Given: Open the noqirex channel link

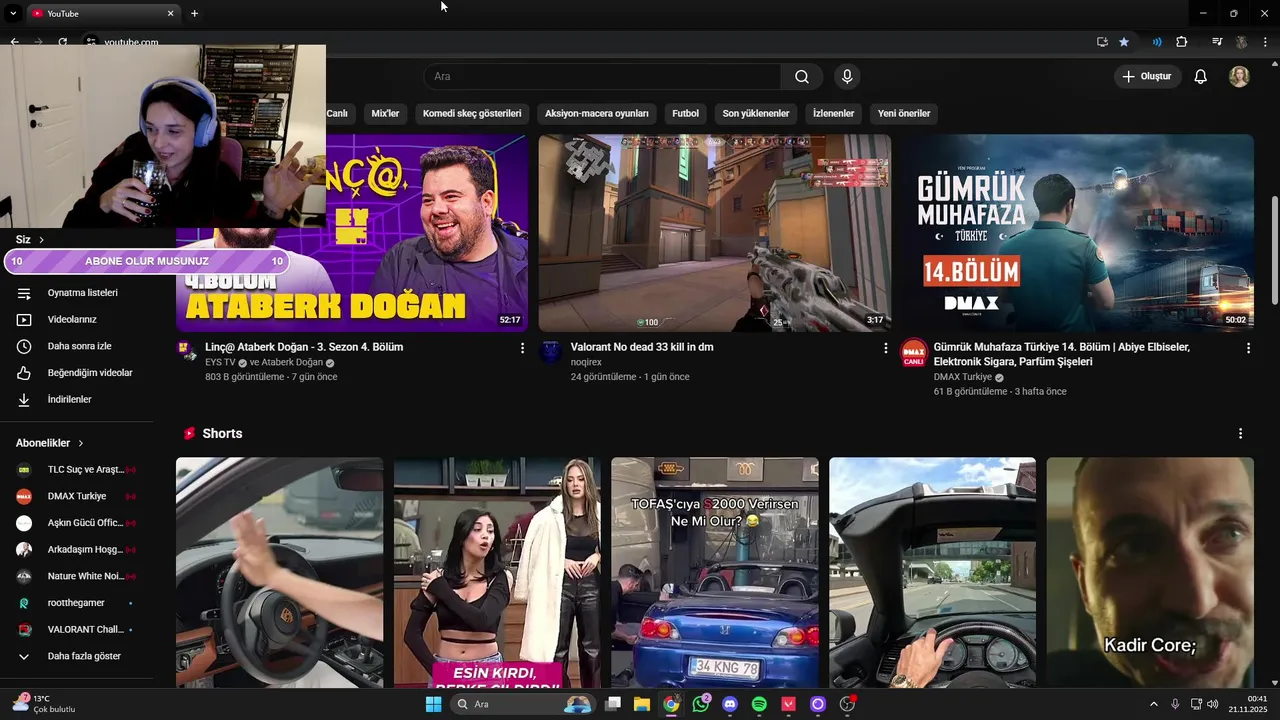Looking at the screenshot, I should pyautogui.click(x=586, y=362).
